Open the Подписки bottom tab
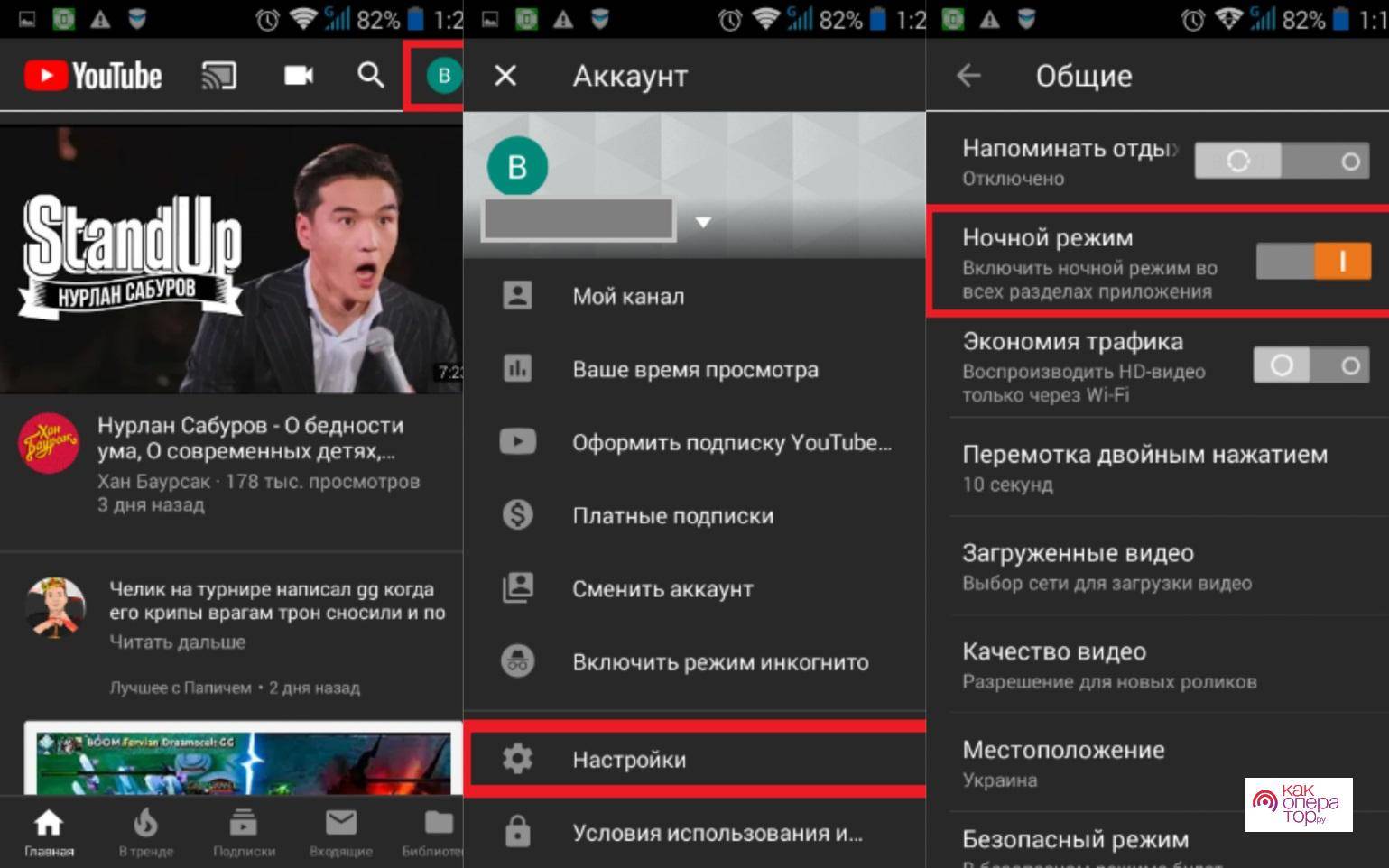This screenshot has width=1389, height=868. (x=244, y=832)
